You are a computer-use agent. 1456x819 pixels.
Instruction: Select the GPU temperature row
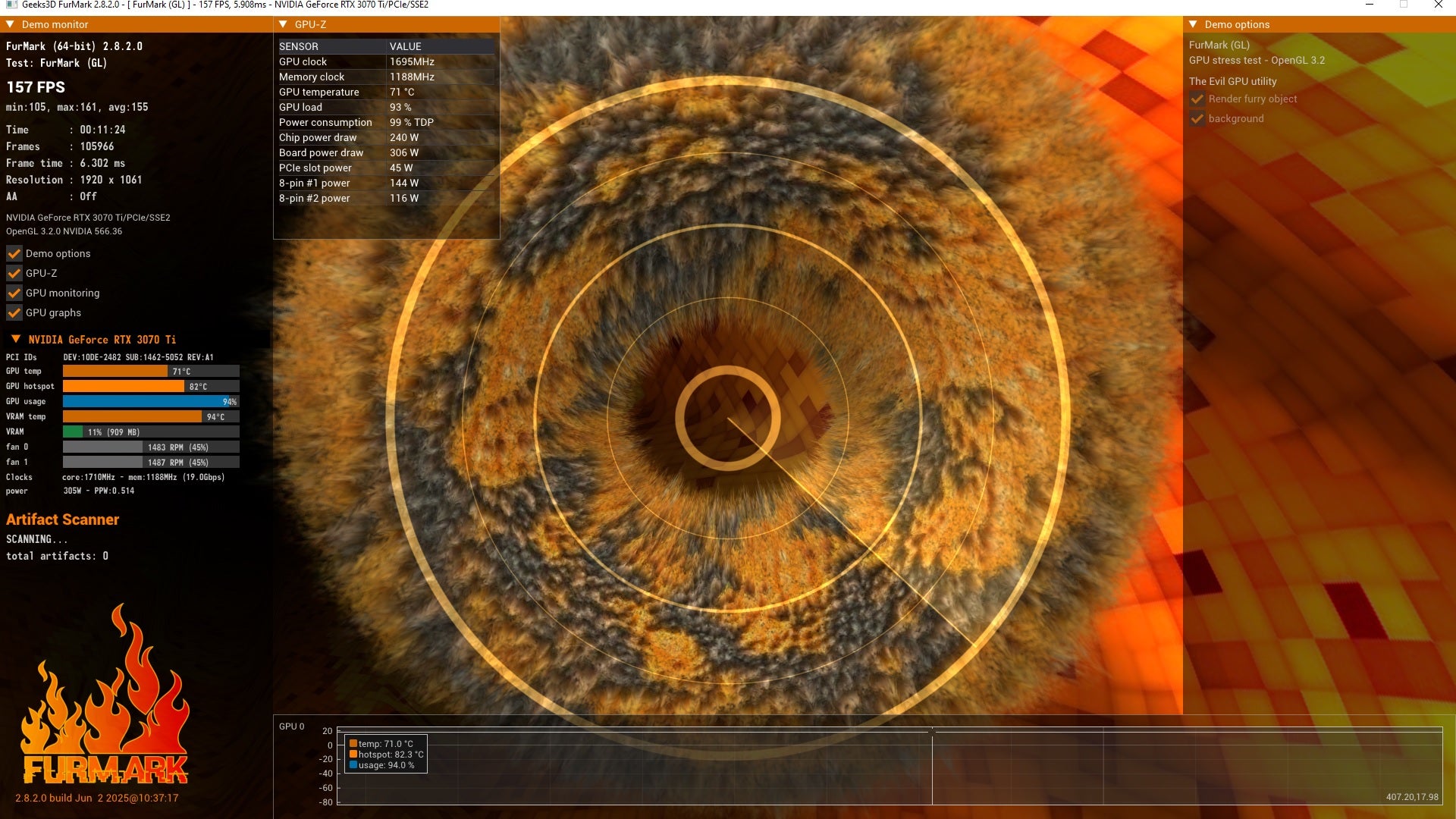point(386,92)
